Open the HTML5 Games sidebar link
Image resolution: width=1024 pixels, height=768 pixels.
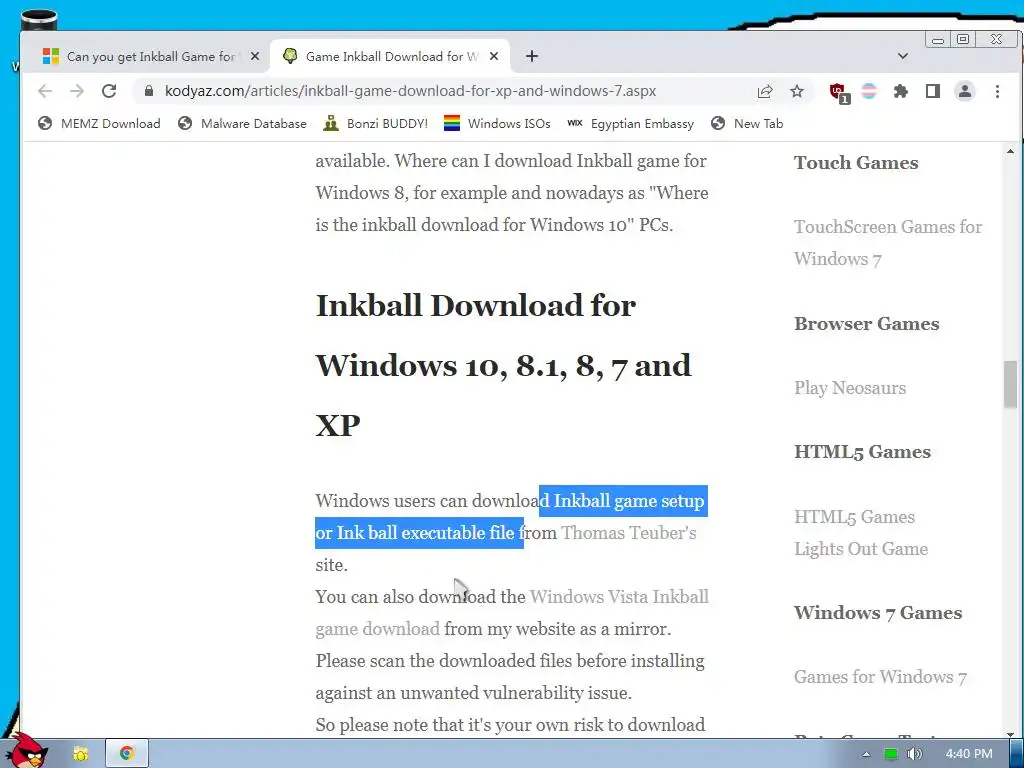tap(854, 517)
